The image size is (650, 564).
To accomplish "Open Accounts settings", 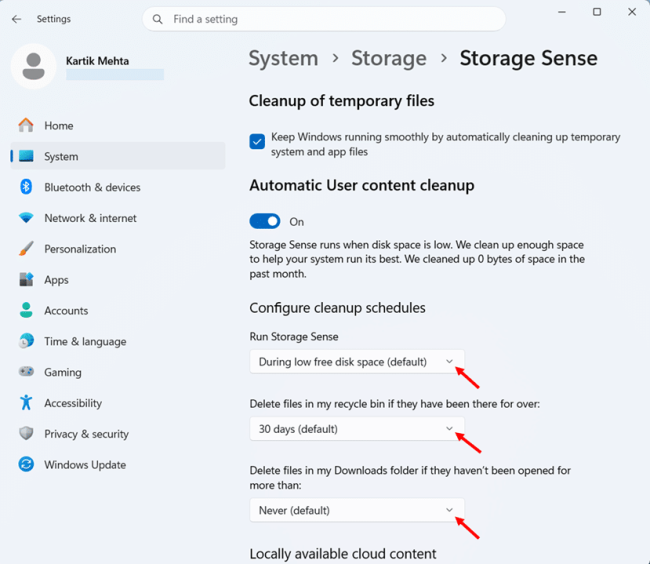I will click(x=118, y=310).
